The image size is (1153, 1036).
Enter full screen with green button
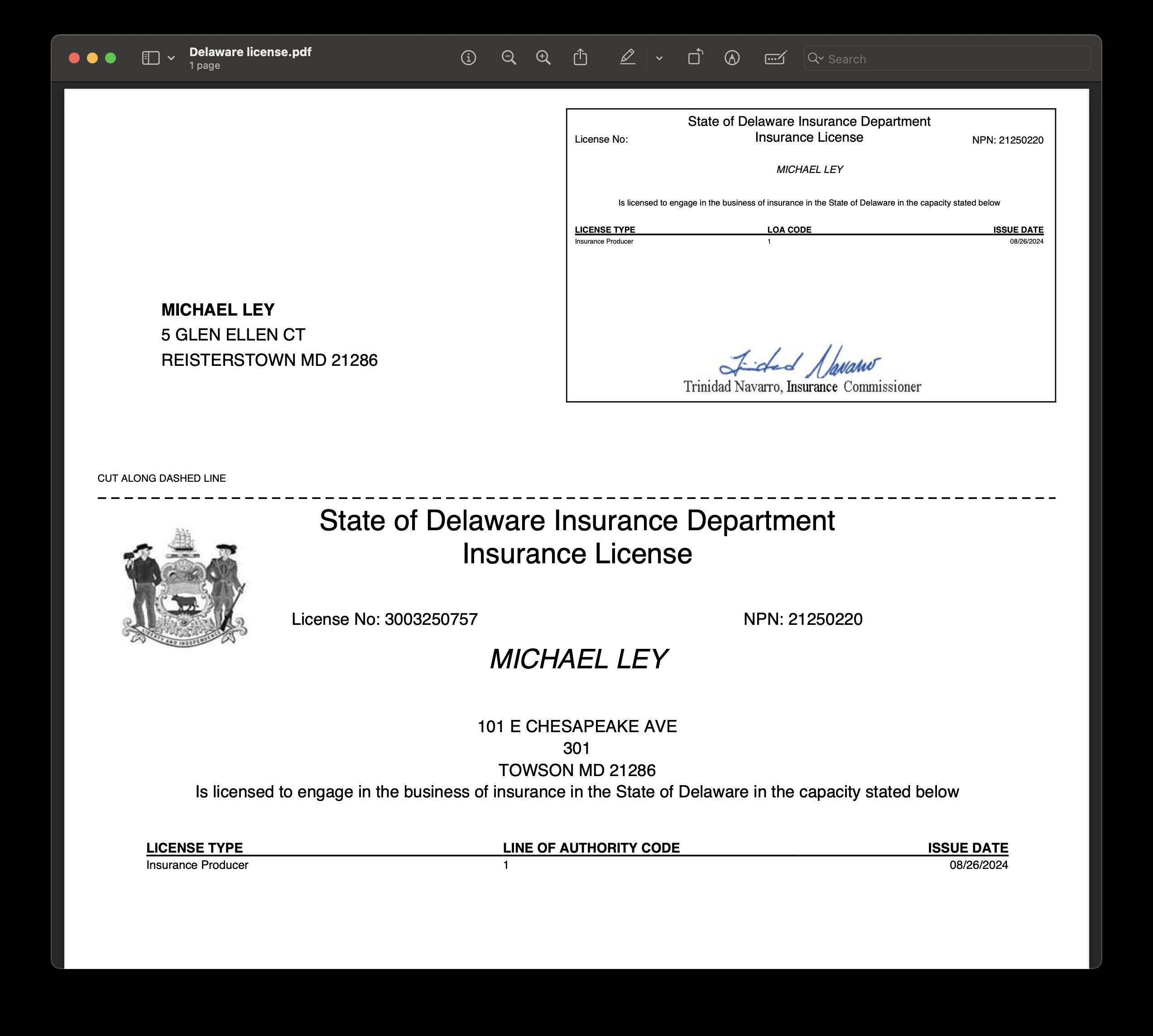pyautogui.click(x=110, y=58)
